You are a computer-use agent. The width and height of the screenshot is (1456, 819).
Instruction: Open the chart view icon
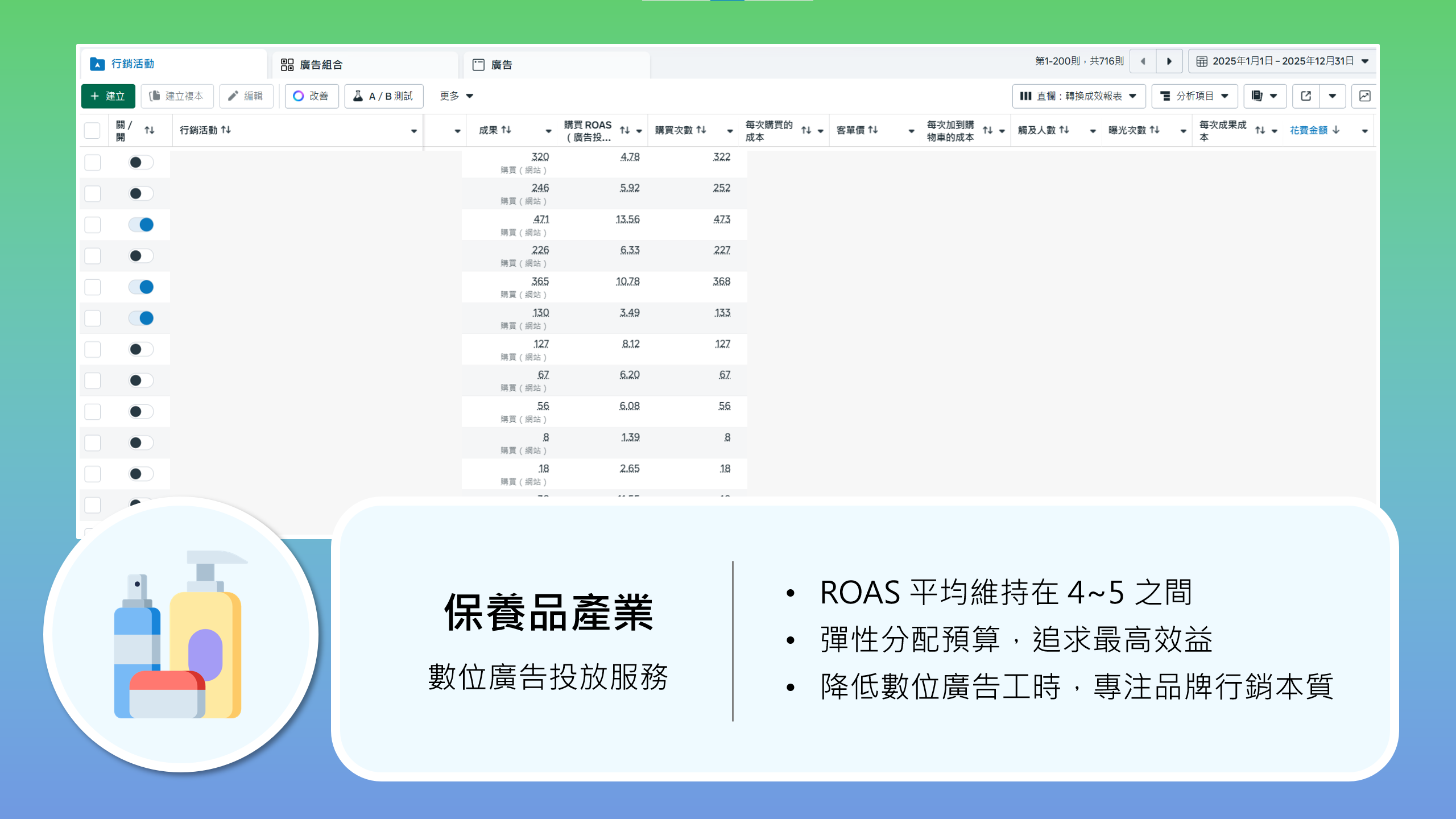click(1364, 96)
